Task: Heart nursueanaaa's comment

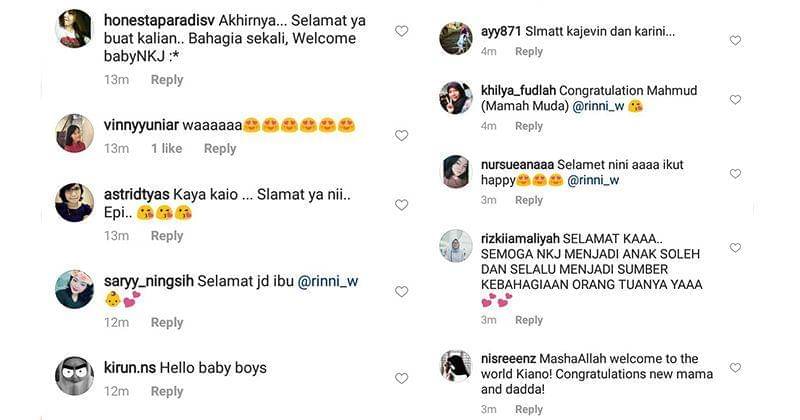Action: pyautogui.click(x=735, y=174)
